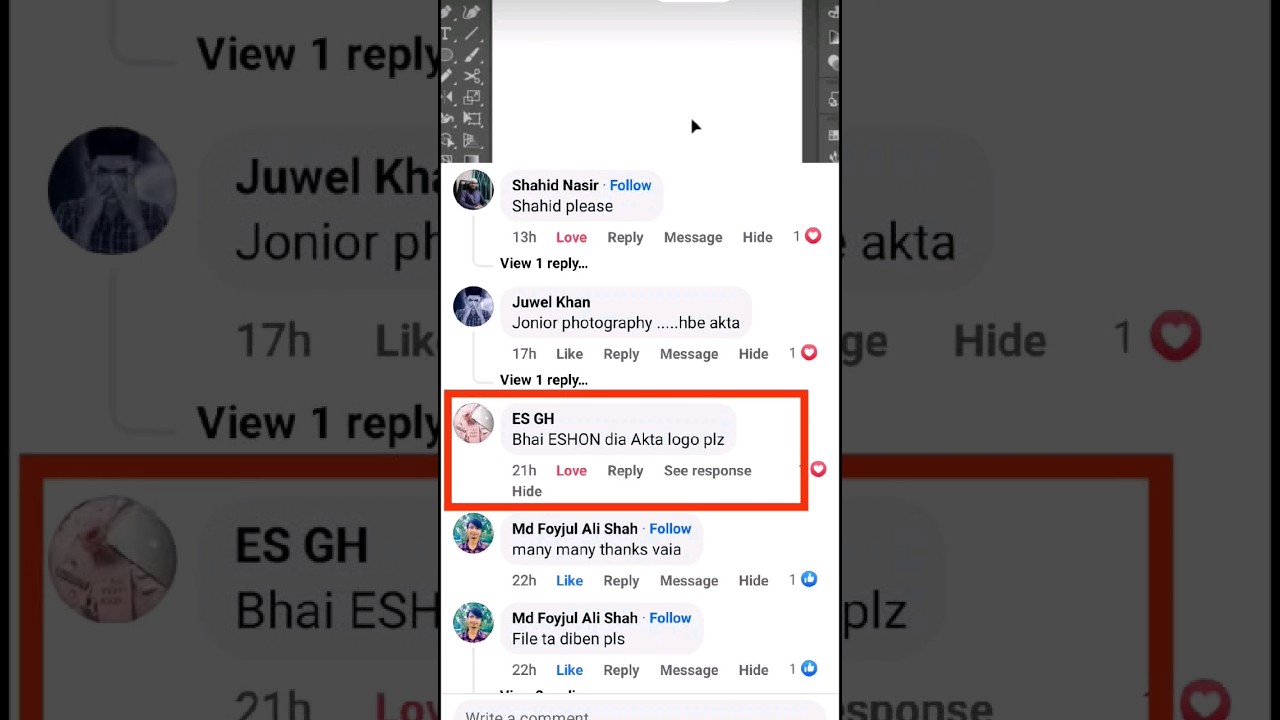
Task: Select the Scale tool
Action: [x=472, y=98]
